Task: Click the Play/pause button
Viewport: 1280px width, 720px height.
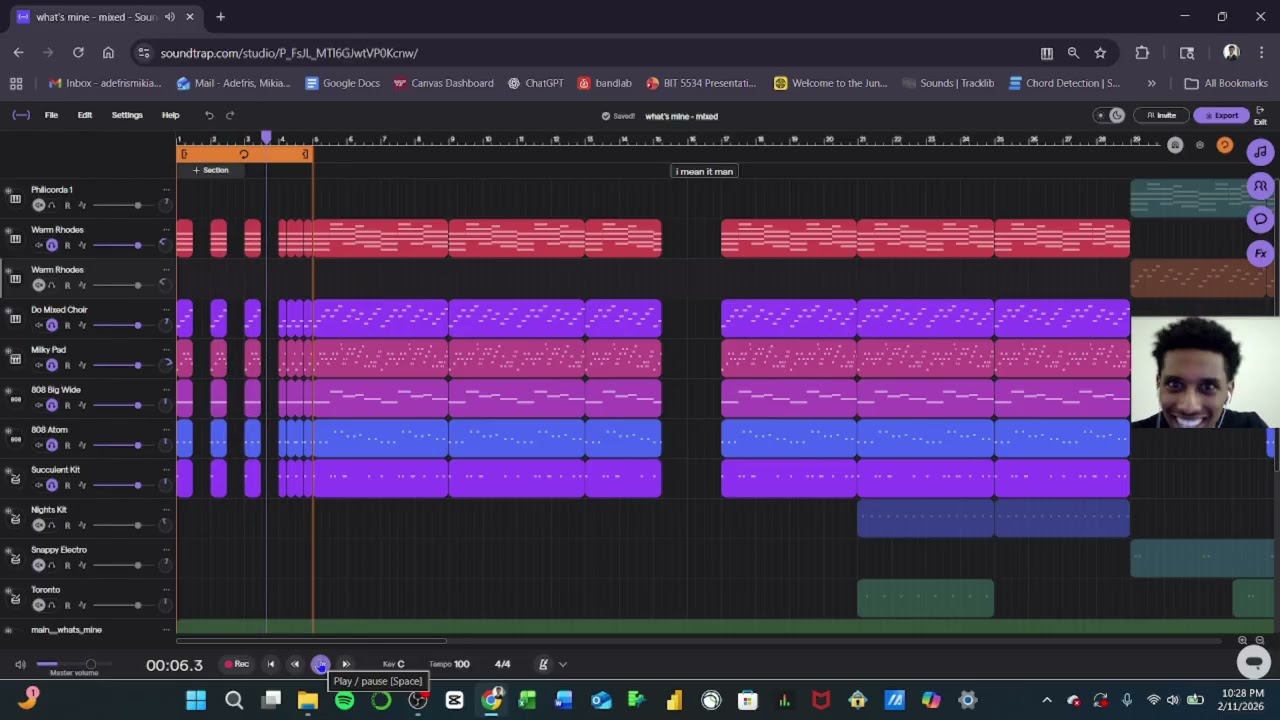Action: click(320, 664)
